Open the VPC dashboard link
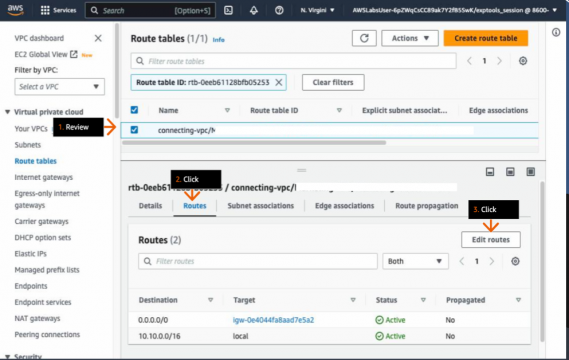569x360 pixels. [x=39, y=38]
